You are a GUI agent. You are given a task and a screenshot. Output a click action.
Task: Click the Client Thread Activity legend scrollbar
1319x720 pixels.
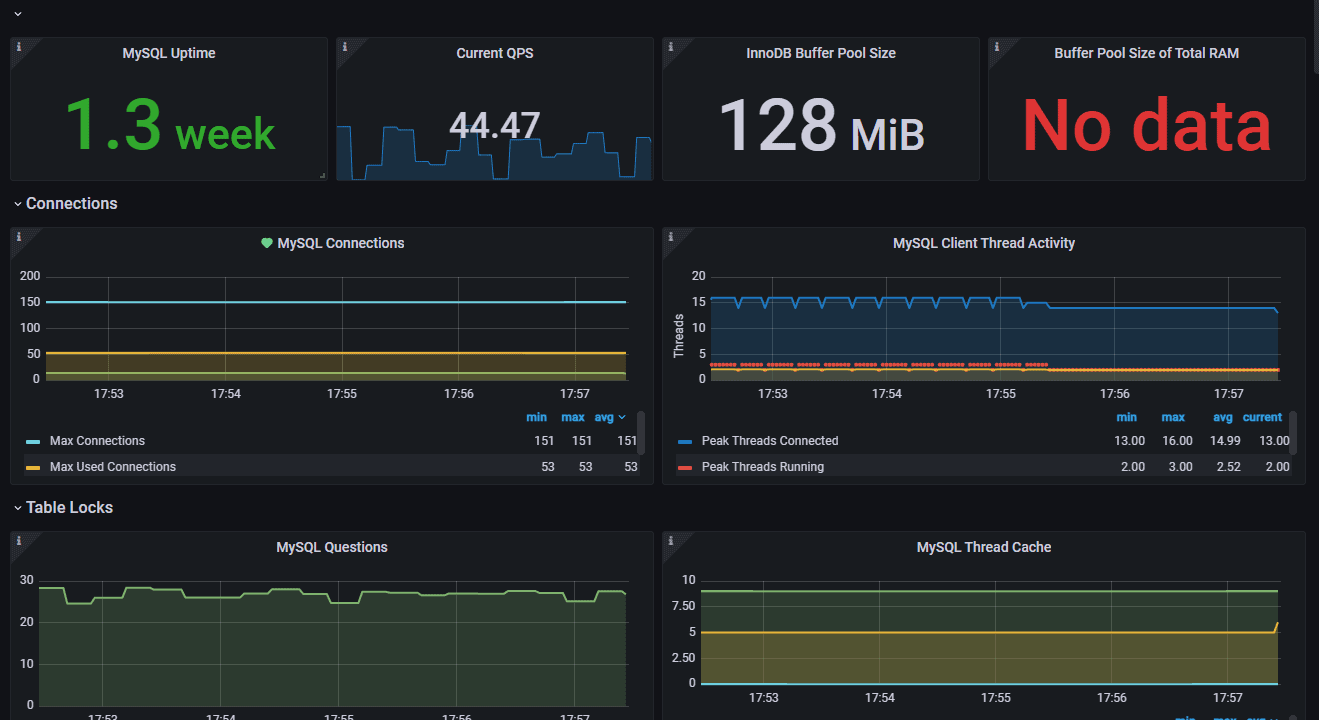tap(1293, 432)
